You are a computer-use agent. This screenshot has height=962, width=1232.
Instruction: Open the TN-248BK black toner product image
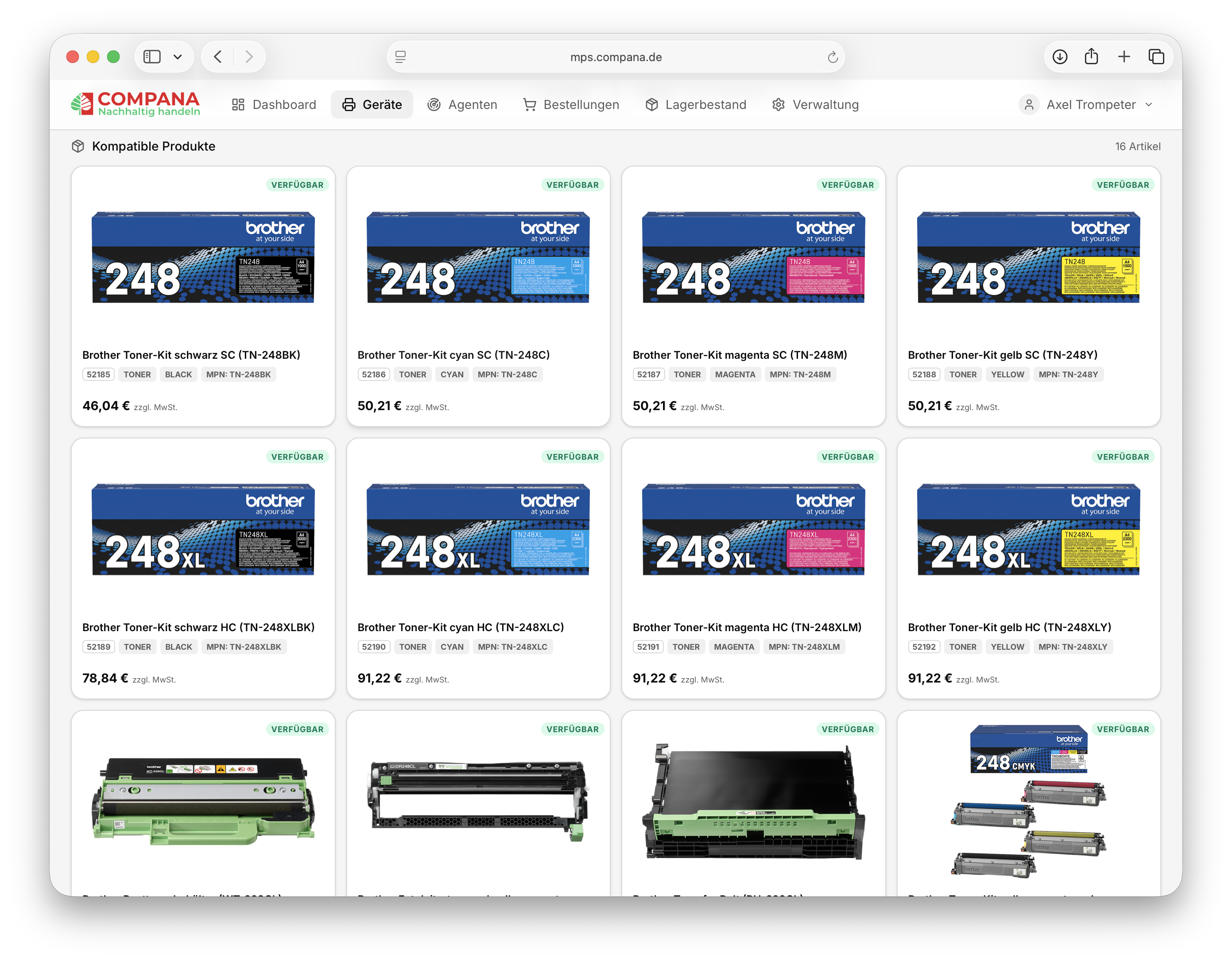203,257
